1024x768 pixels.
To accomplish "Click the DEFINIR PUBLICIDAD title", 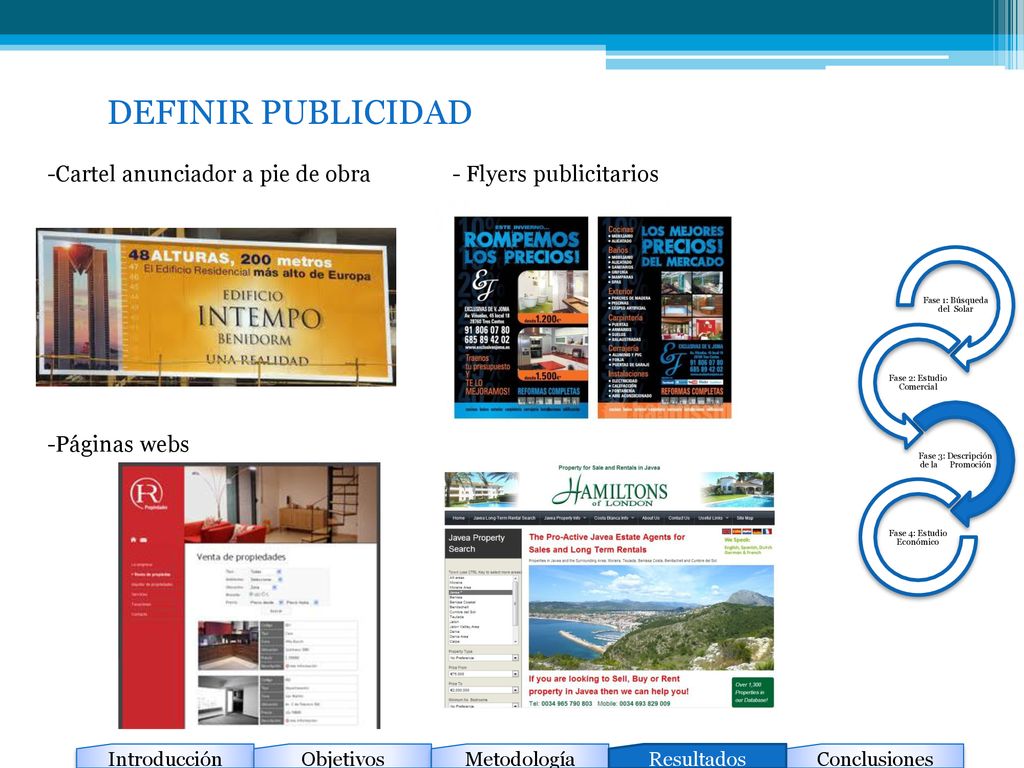I will 290,112.
